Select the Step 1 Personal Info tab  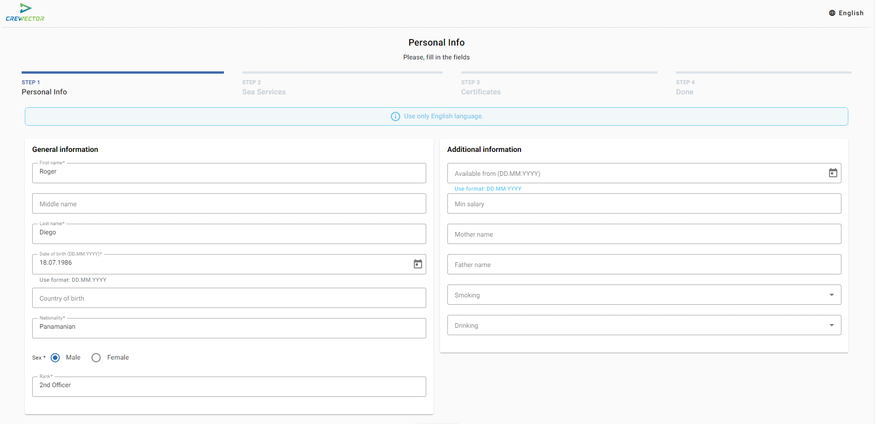(44, 88)
